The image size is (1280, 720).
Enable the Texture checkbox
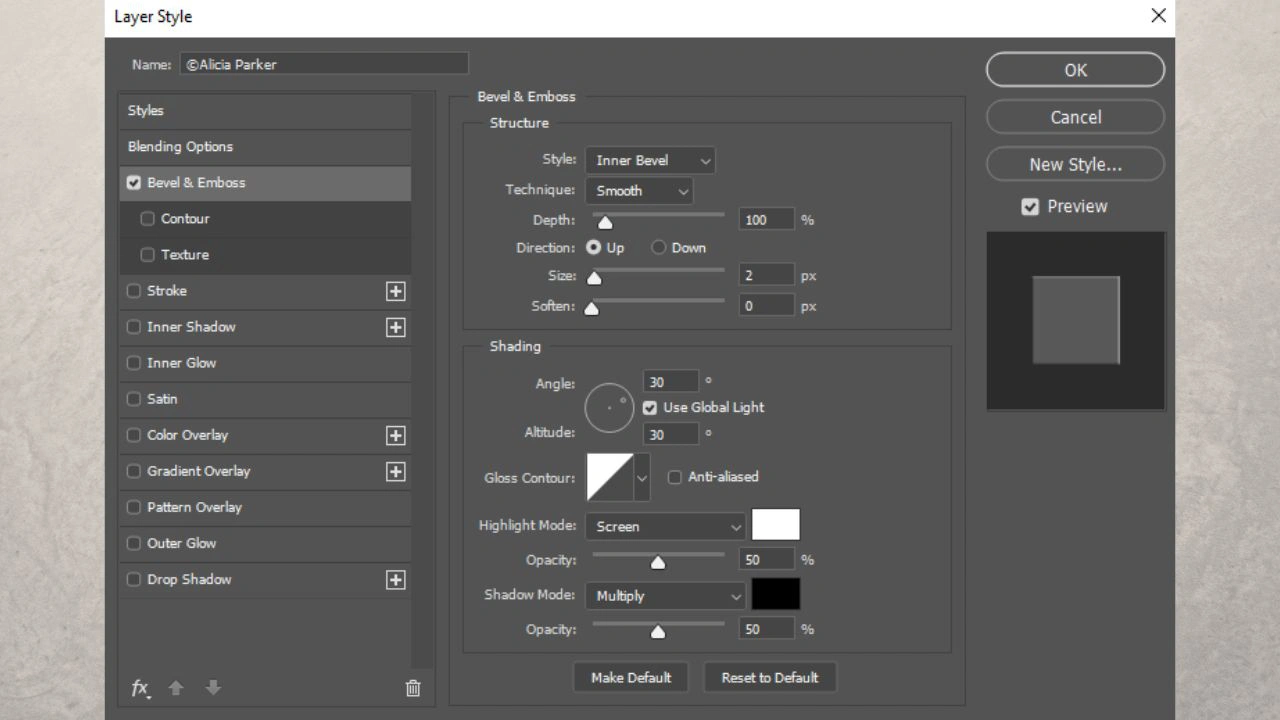pos(148,255)
